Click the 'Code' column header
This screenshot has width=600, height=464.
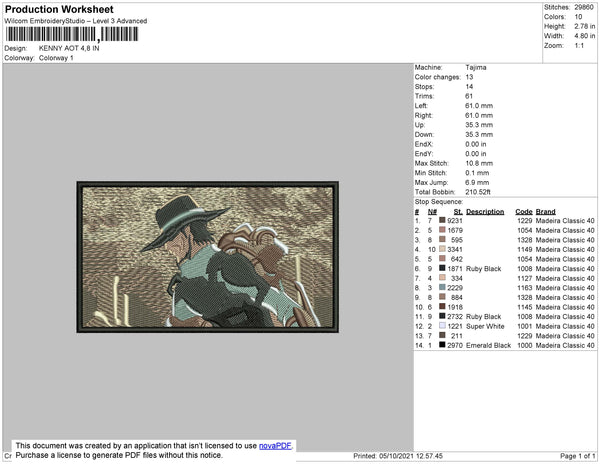(x=524, y=212)
